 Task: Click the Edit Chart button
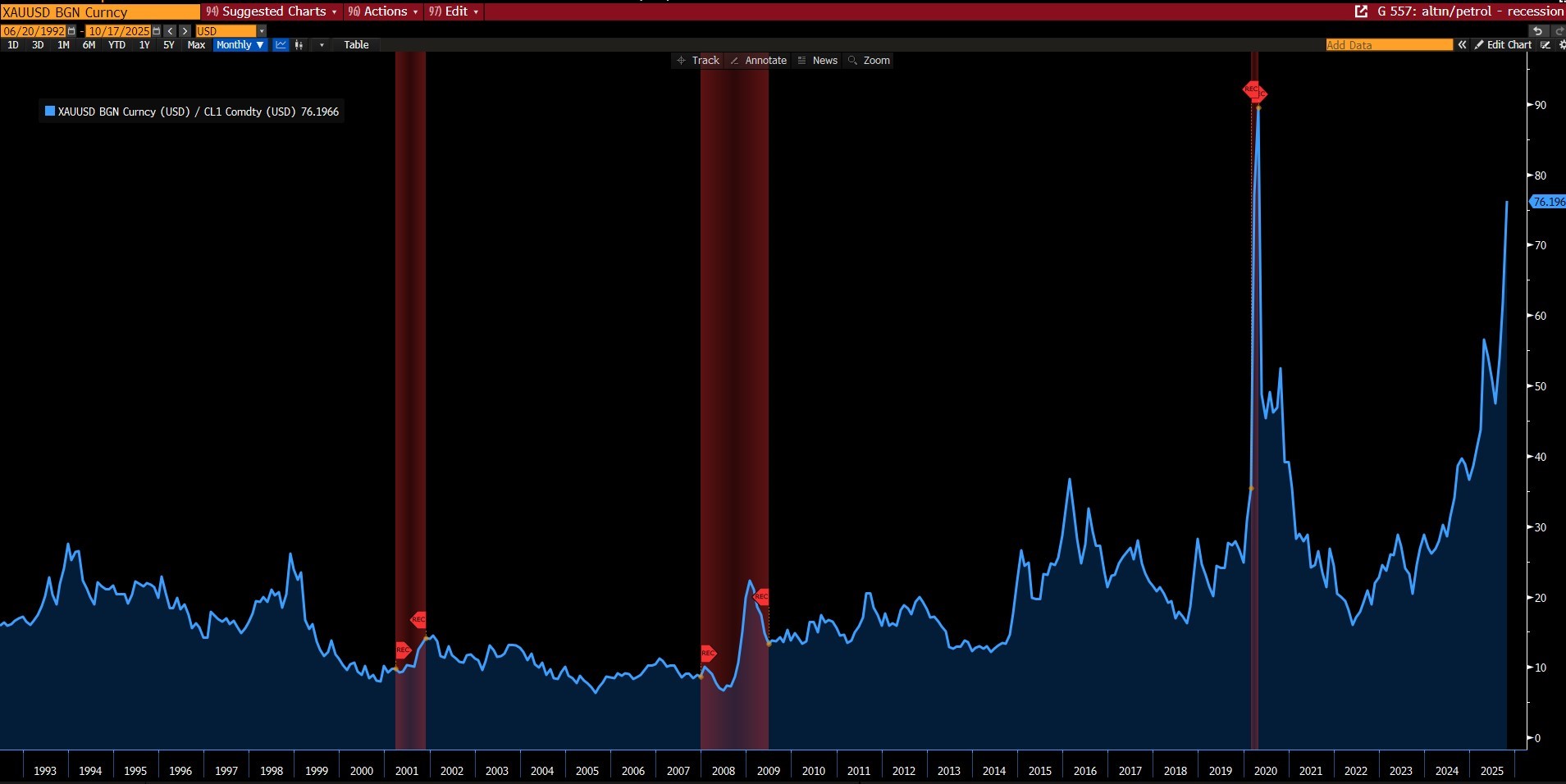pos(1503,45)
